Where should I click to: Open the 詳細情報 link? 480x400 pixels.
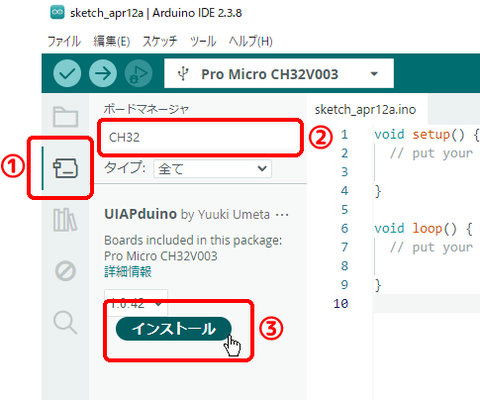128,272
